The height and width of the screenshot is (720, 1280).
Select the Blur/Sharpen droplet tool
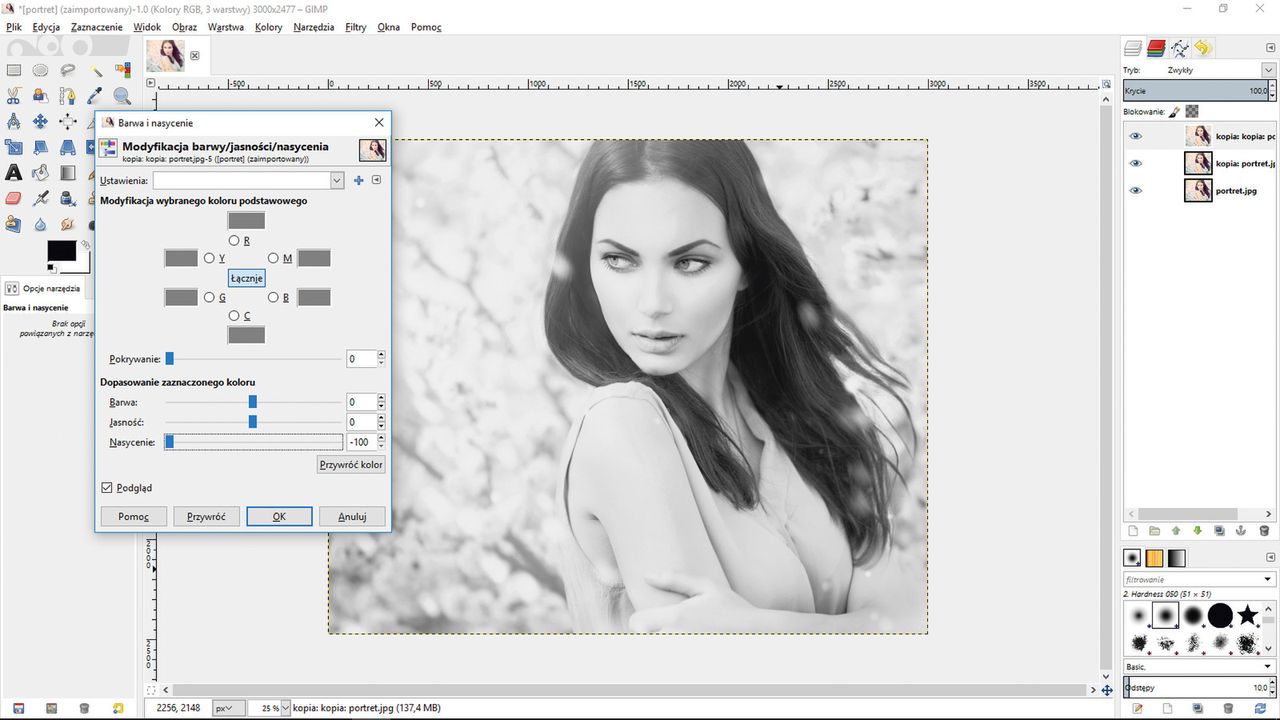[40, 224]
